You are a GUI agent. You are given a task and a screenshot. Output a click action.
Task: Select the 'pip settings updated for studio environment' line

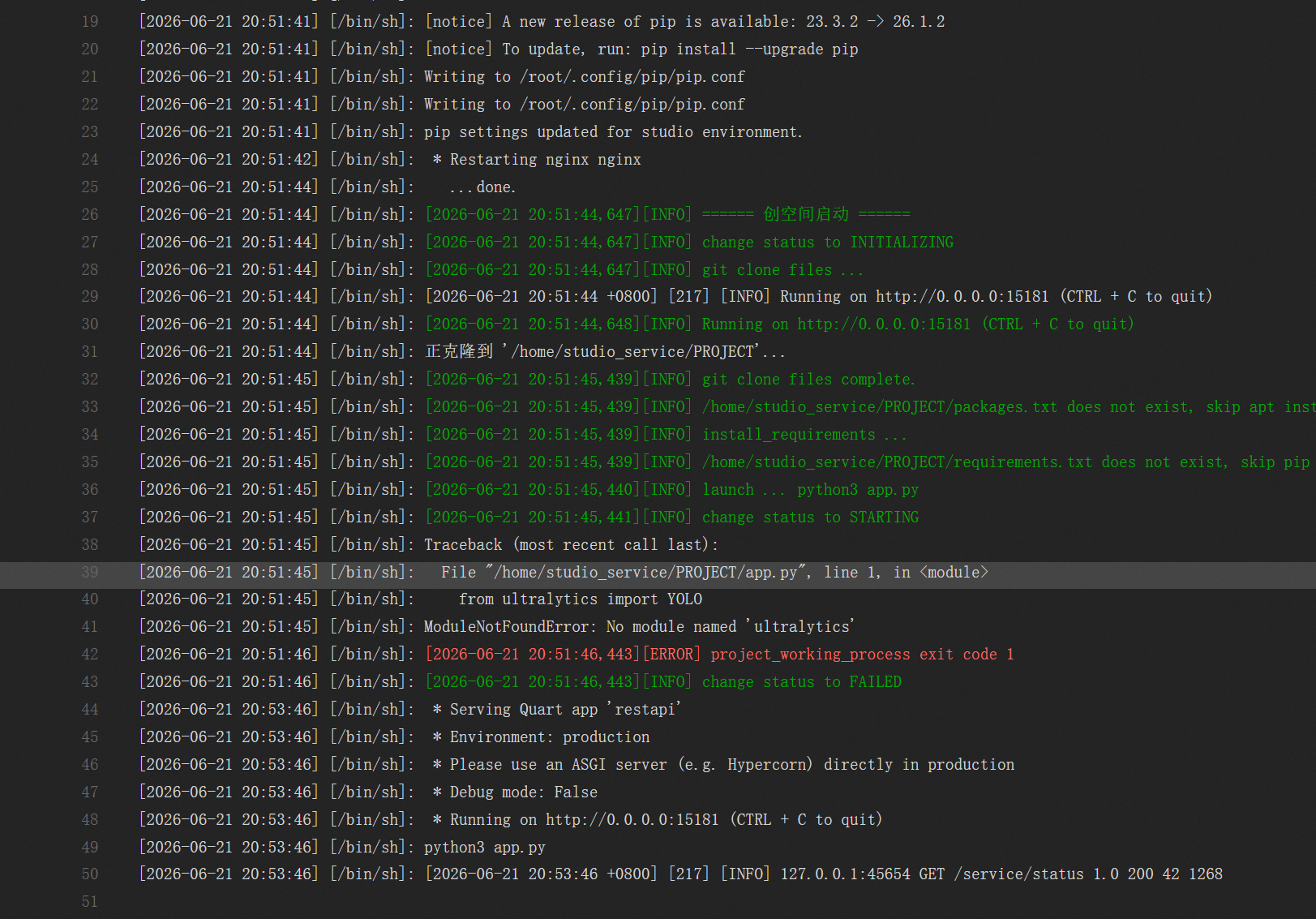(x=470, y=131)
